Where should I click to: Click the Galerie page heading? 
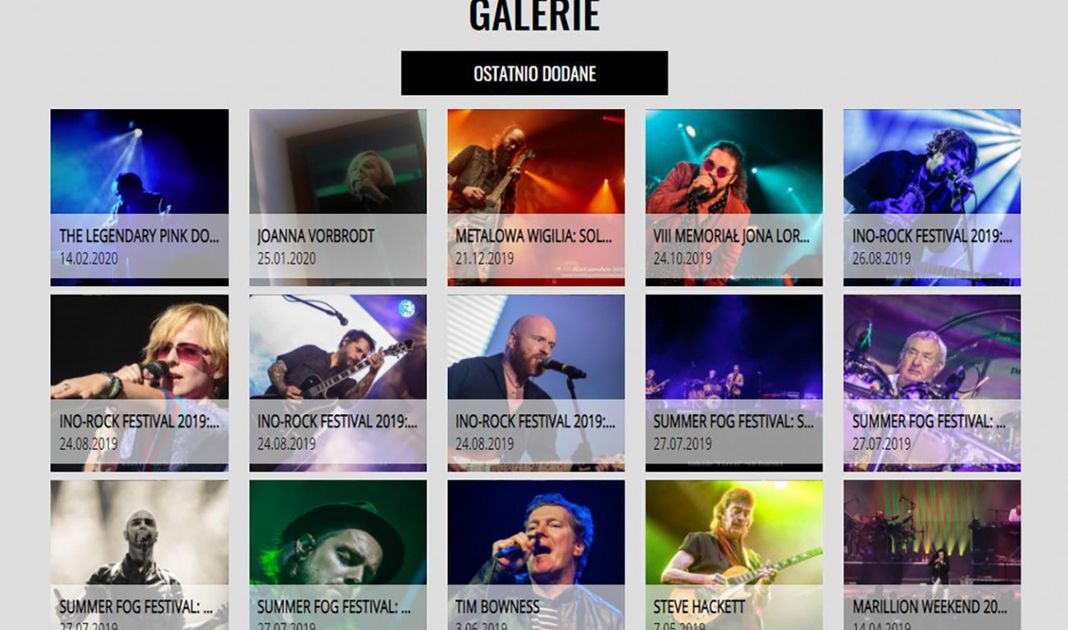coord(534,15)
